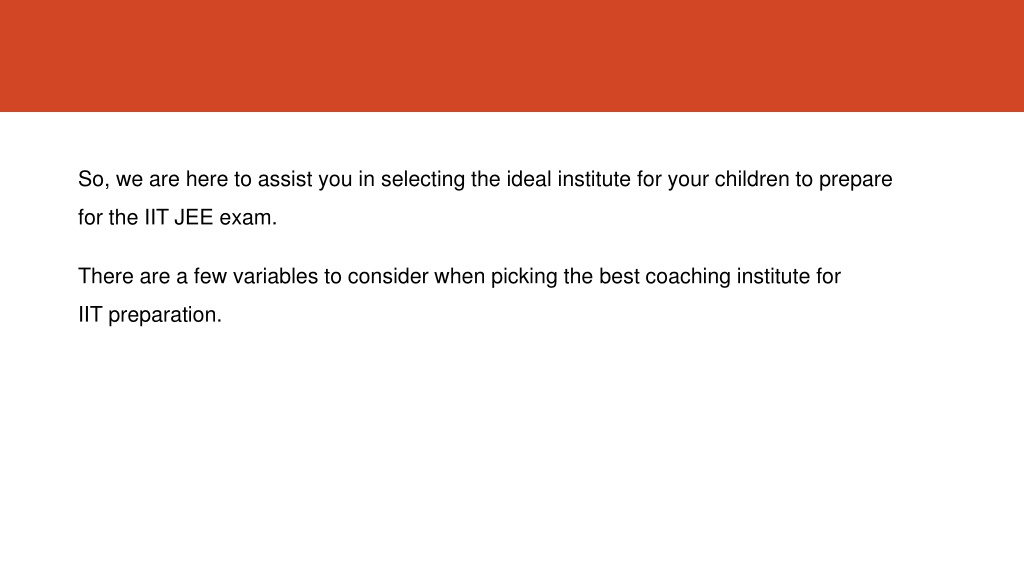Click "JEE" in the second line
Image resolution: width=1024 pixels, height=576 pixels.
pos(194,217)
